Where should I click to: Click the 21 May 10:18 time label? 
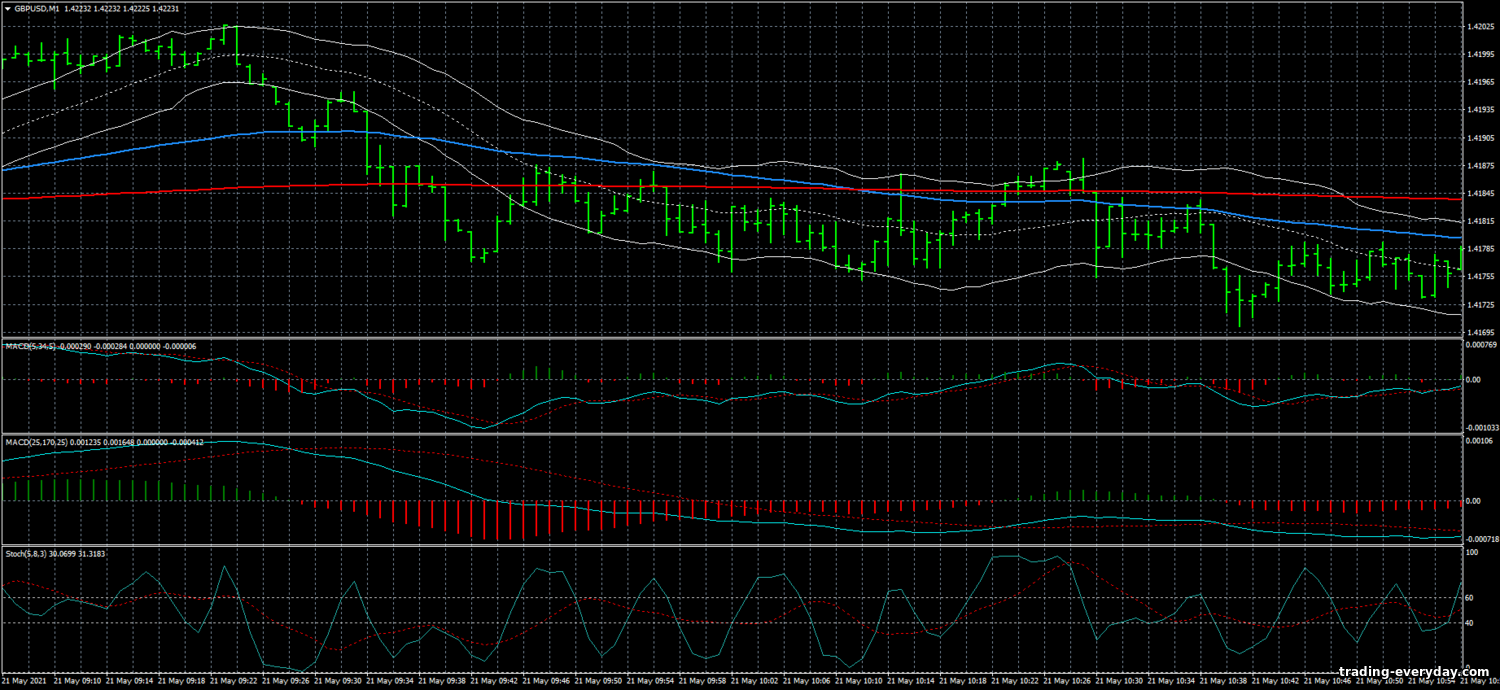[x=961, y=681]
